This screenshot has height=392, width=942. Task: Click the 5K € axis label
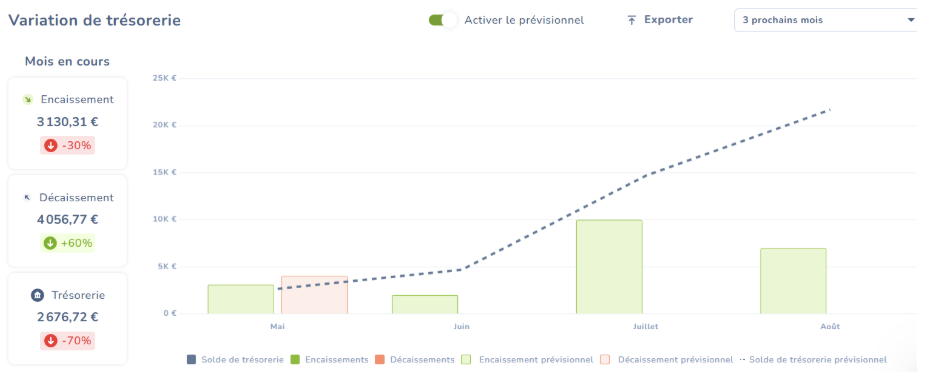coord(168,267)
